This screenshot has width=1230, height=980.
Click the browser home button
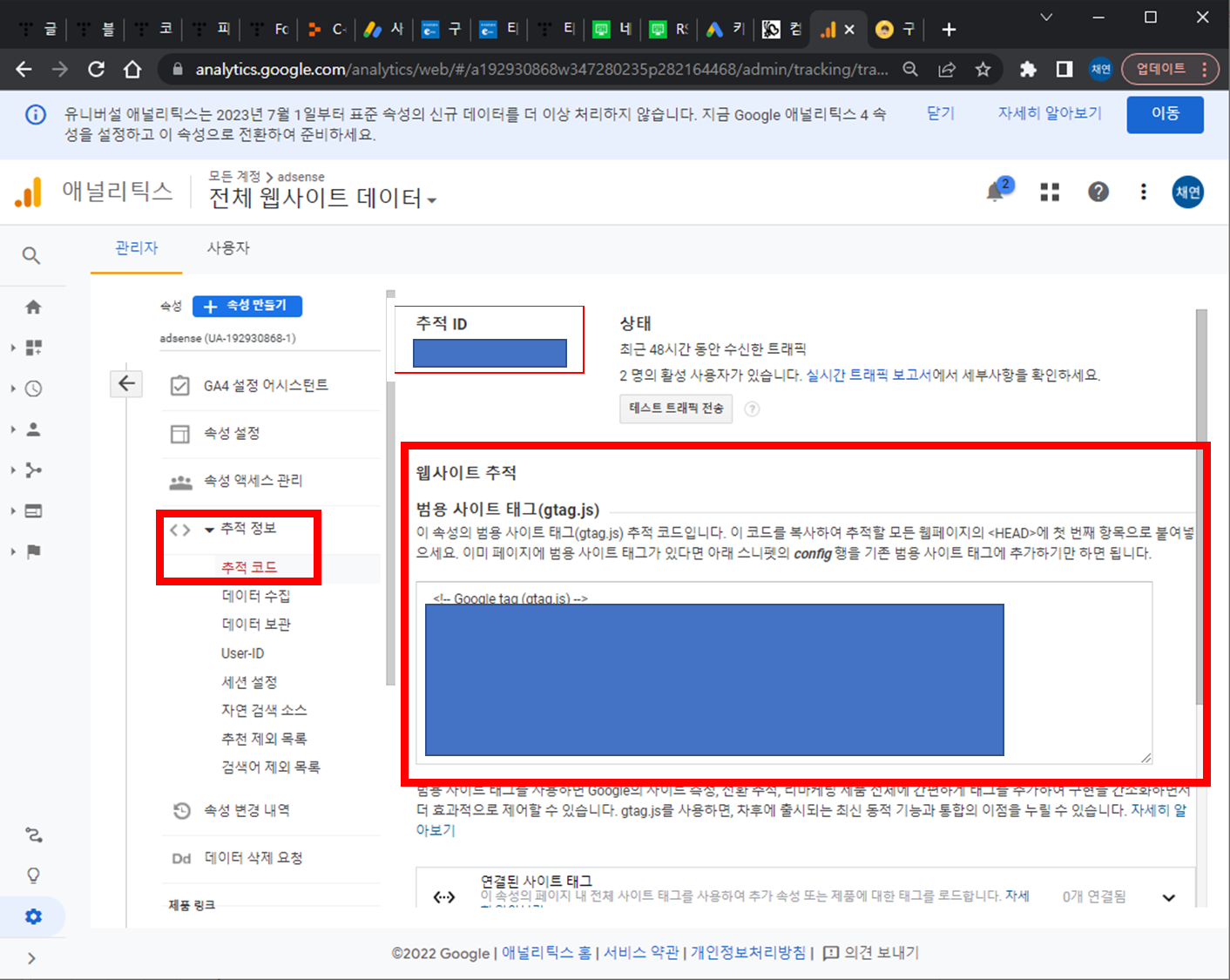(x=132, y=69)
